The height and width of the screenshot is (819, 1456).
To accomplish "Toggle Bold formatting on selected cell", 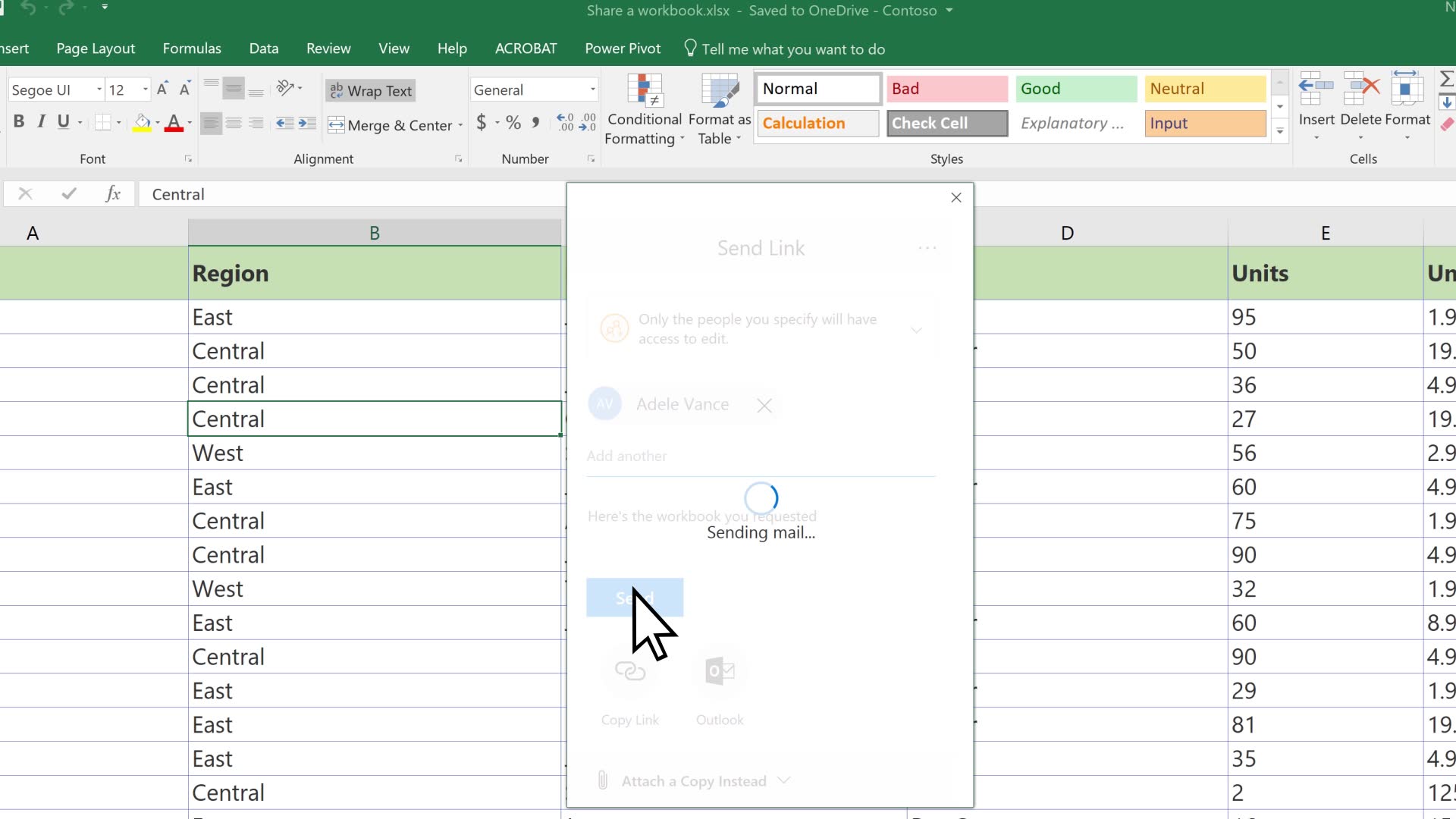I will point(18,122).
